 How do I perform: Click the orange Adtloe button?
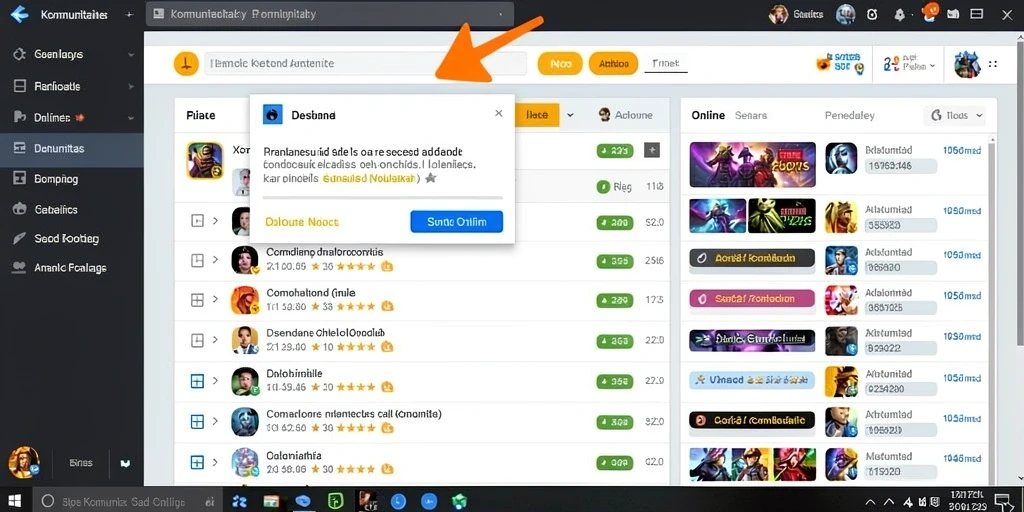[613, 63]
